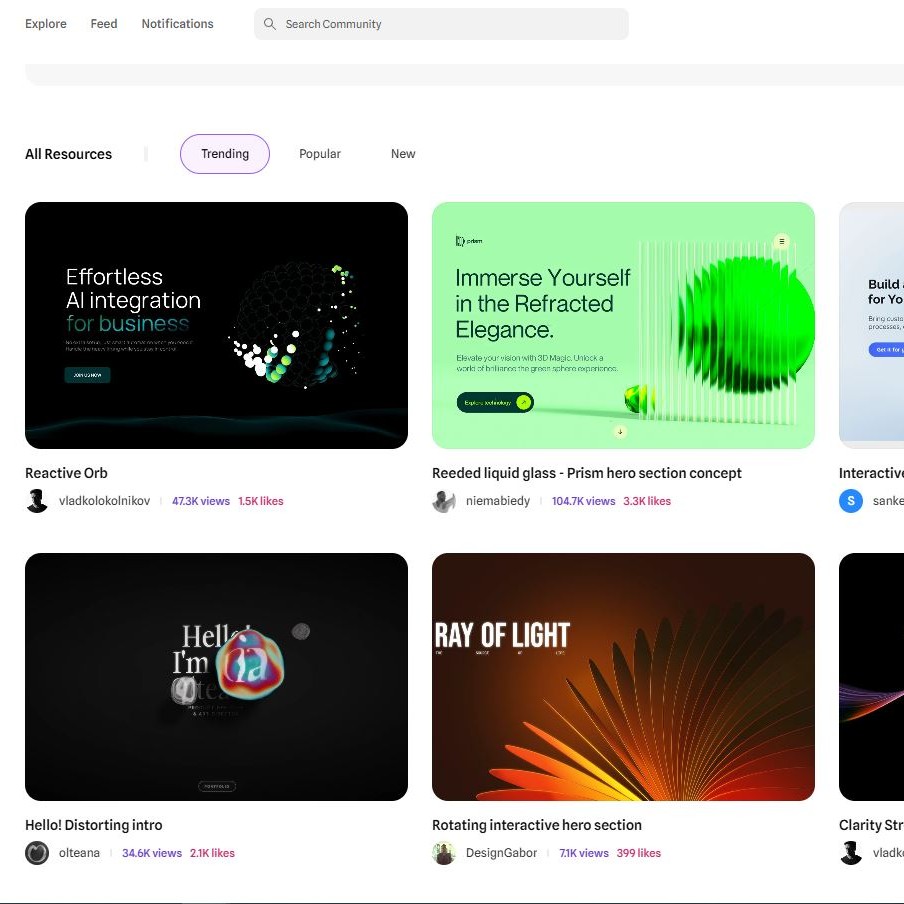Viewport: 904px width, 904px height.
Task: Open the Reactive Orb thumbnail
Action: point(216,325)
